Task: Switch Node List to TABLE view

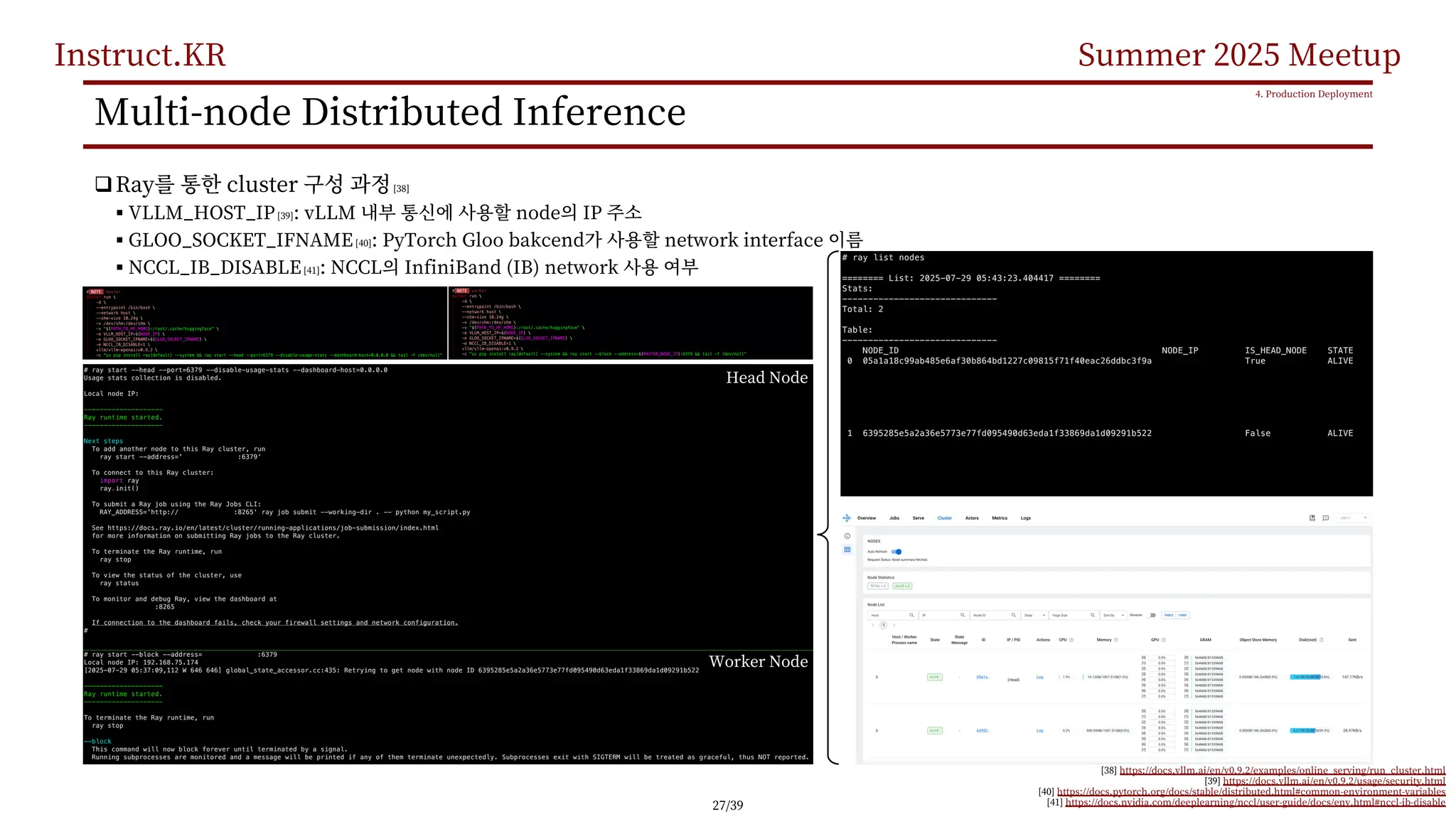Action: pyautogui.click(x=1169, y=615)
